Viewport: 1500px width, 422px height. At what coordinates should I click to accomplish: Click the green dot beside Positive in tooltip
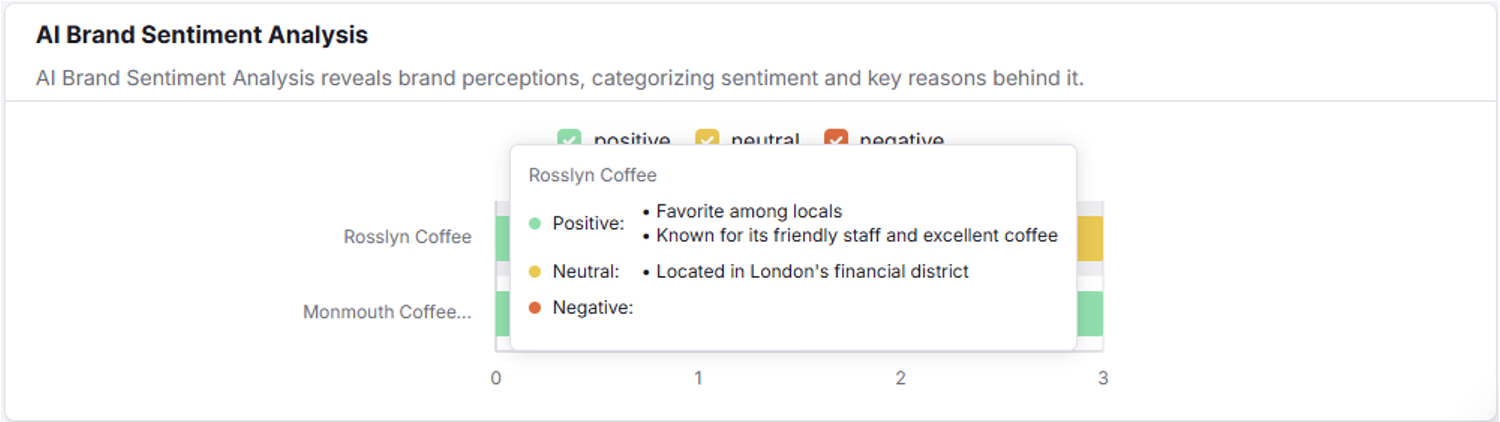(x=535, y=224)
